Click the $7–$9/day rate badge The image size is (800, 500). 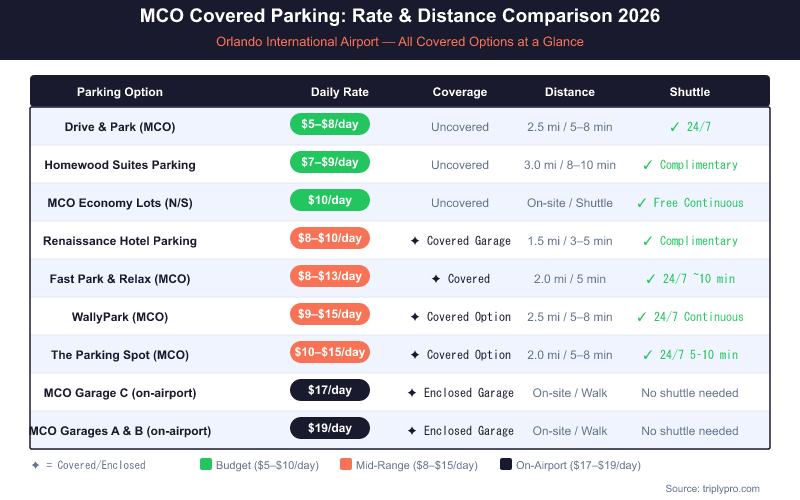pos(330,162)
